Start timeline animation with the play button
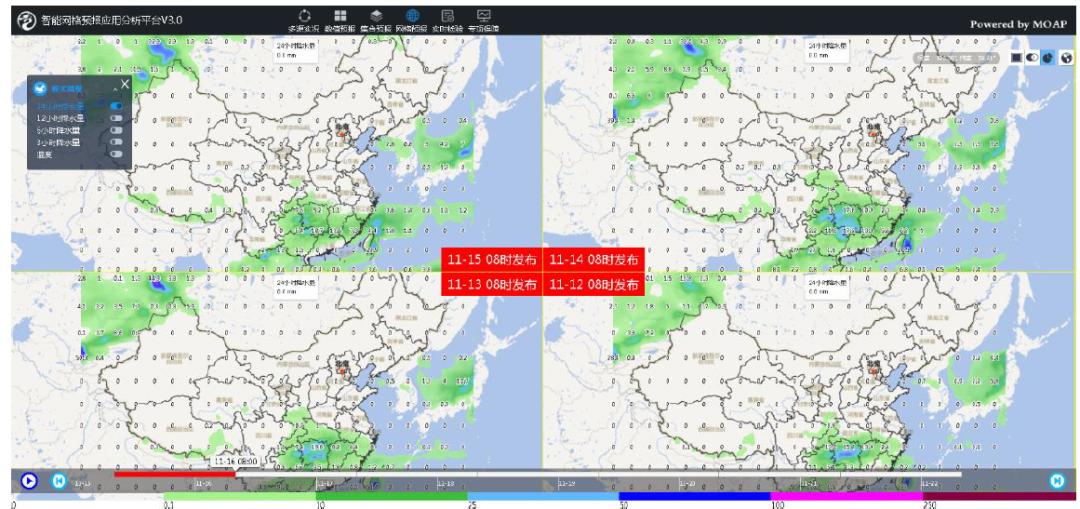The height and width of the screenshot is (509, 1080). 28,481
